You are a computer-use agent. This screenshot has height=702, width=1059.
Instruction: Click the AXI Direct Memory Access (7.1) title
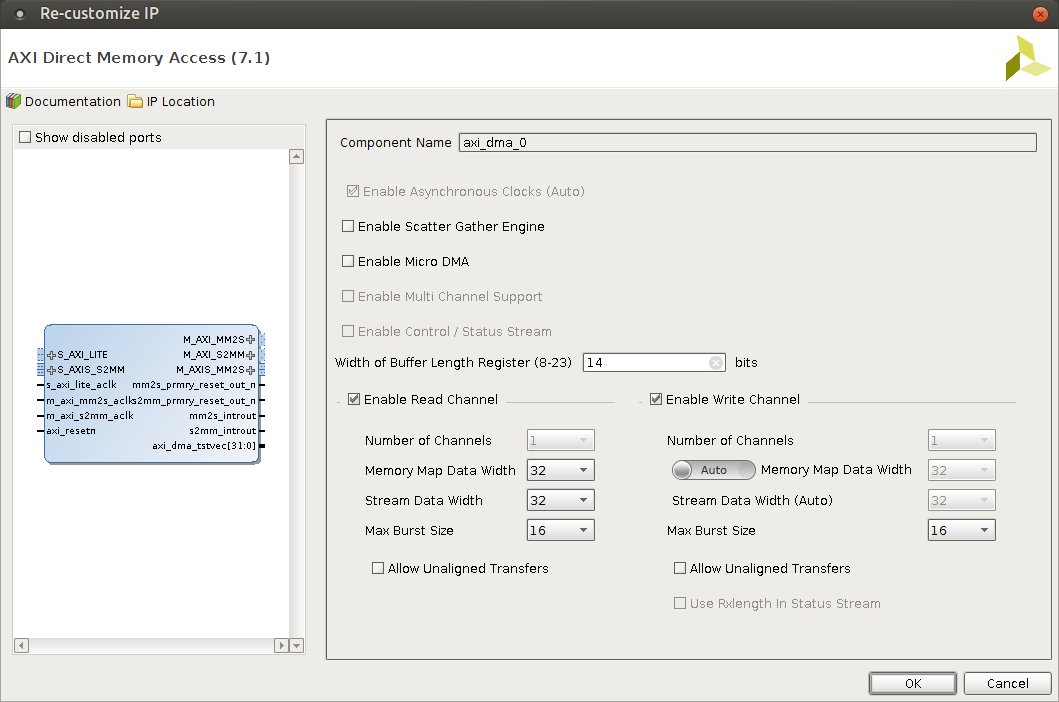[x=139, y=57]
